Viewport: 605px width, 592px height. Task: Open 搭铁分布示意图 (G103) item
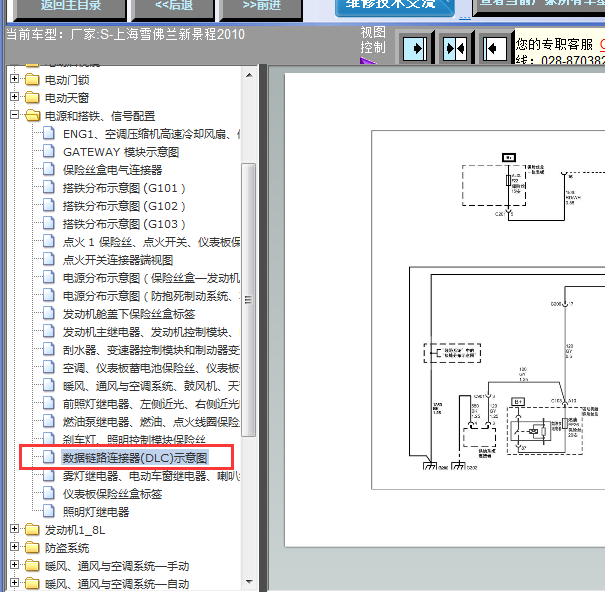click(x=124, y=224)
